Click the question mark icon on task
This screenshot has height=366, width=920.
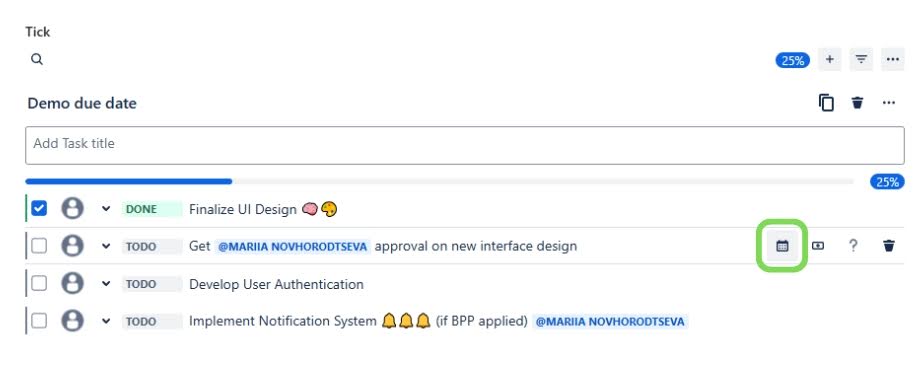point(853,246)
